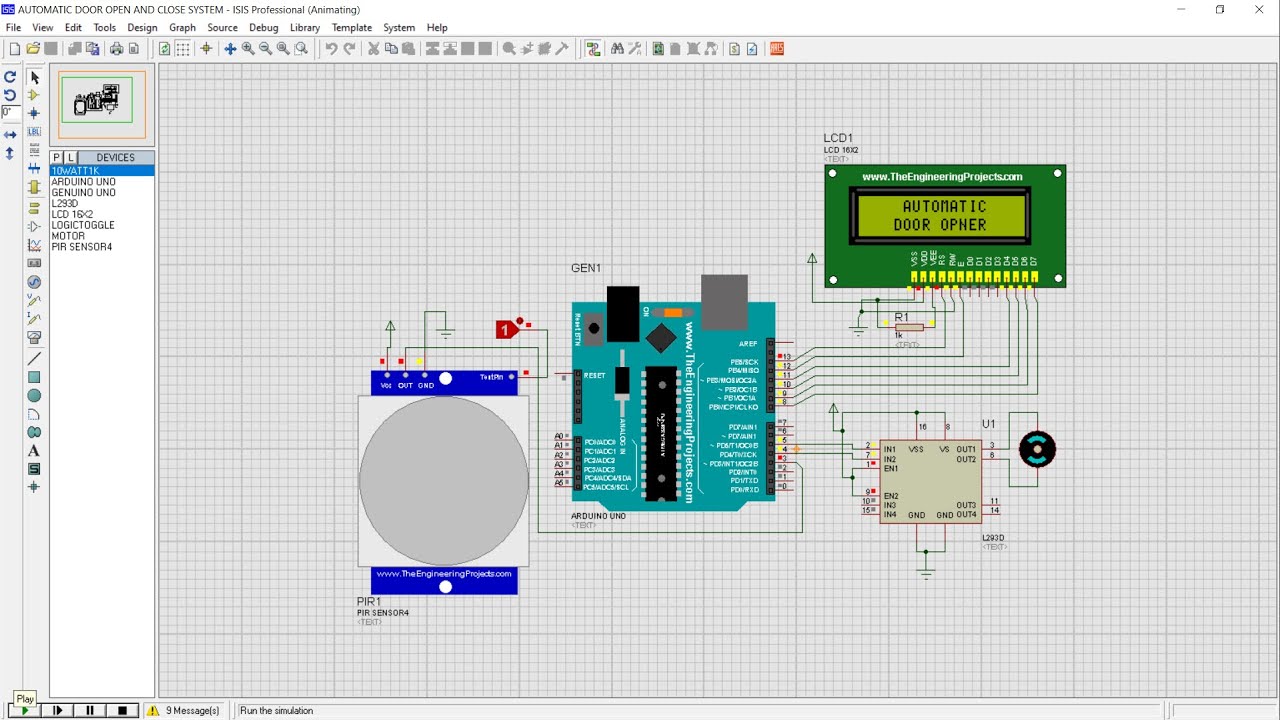
Task: Open the File menu
Action: coord(13,28)
